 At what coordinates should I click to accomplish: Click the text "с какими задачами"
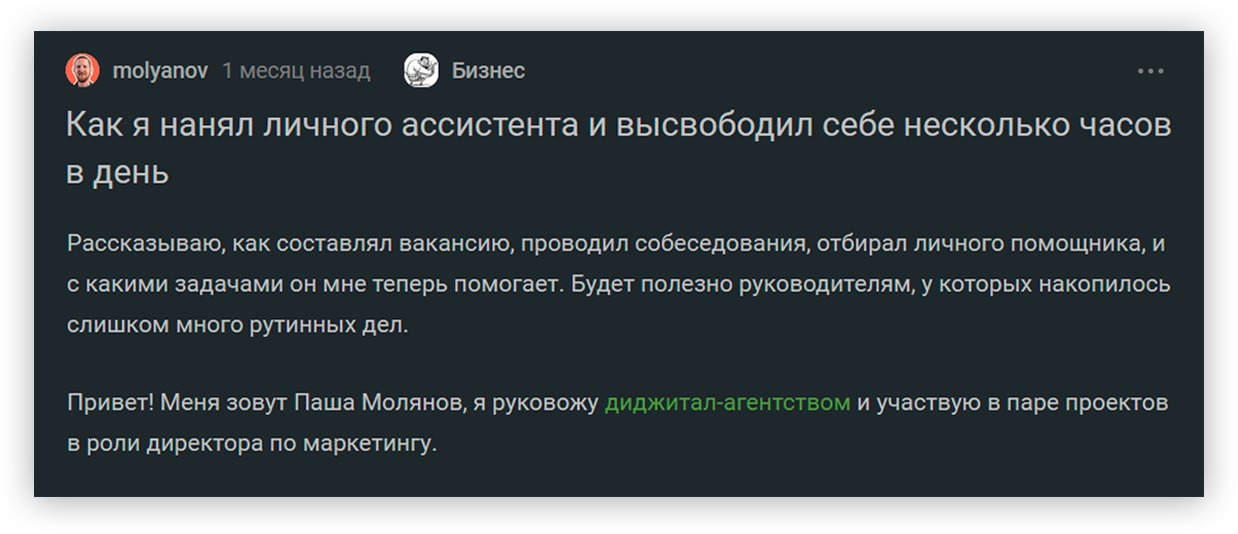click(160, 285)
